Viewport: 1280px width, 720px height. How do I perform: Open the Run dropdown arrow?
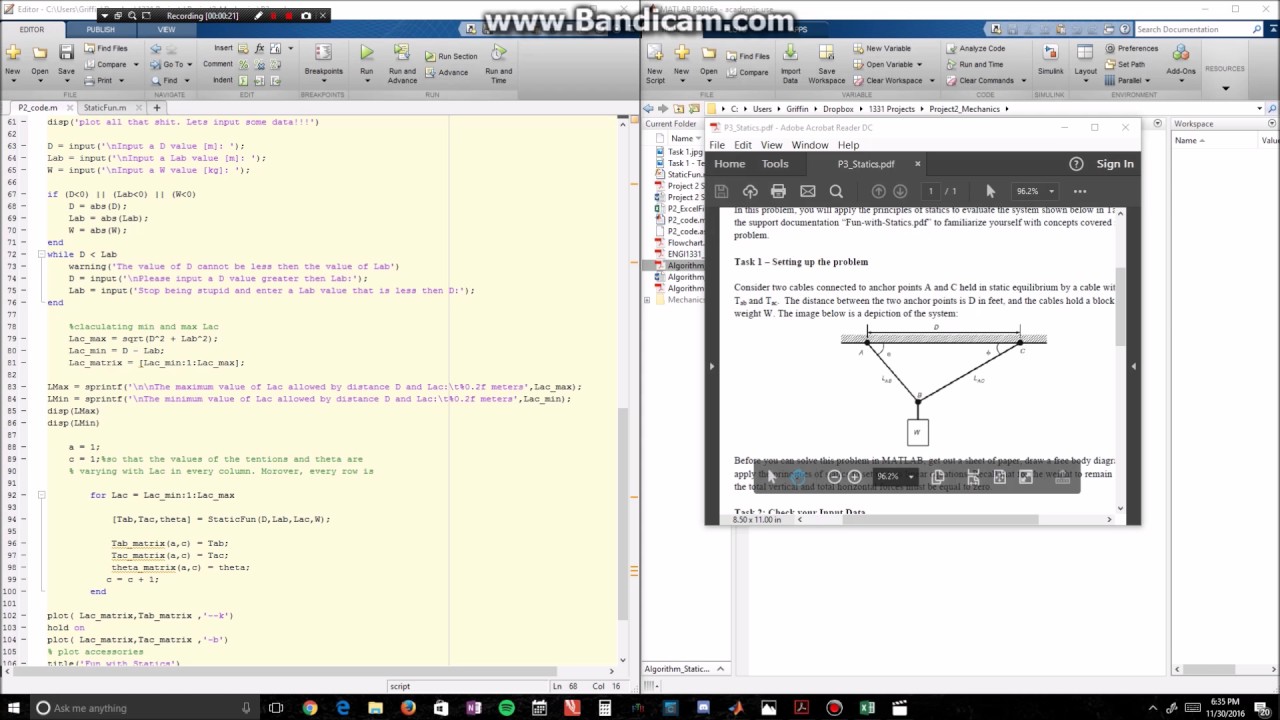(367, 80)
